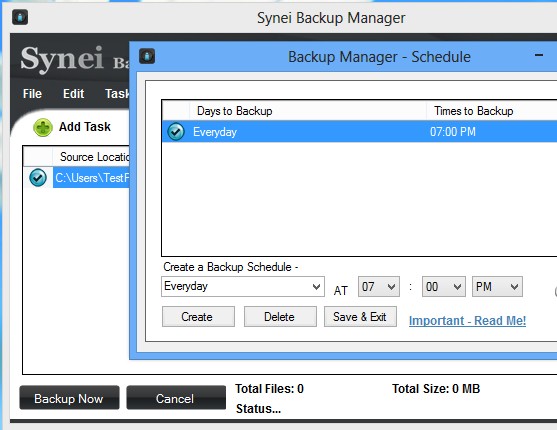Viewport: 557px width, 430px height.
Task: Open the File menu
Action: pyautogui.click(x=32, y=94)
